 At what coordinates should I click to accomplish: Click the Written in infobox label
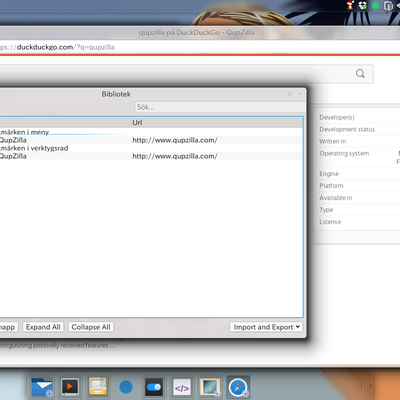333,141
